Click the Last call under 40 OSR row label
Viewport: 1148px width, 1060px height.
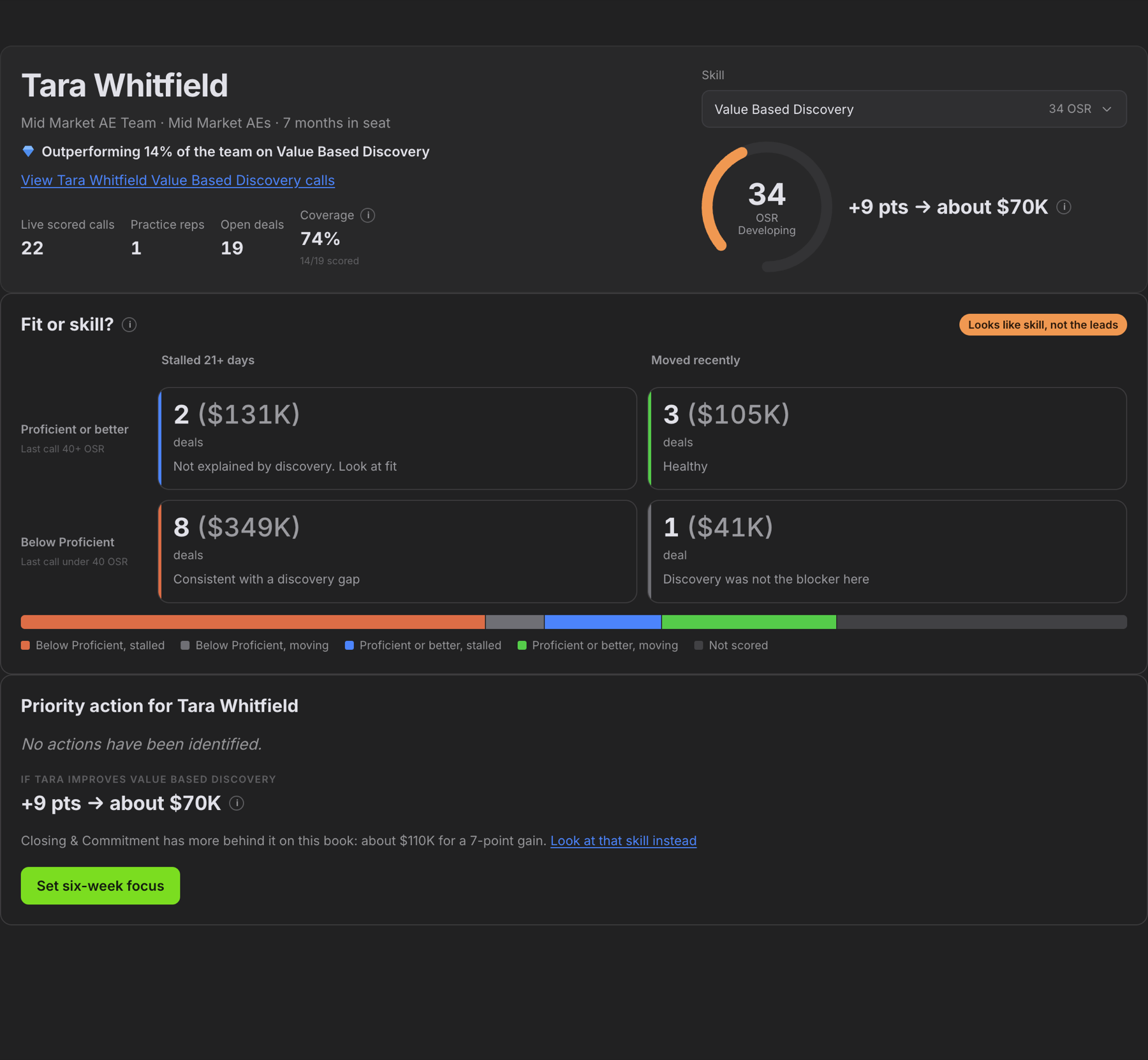75,562
